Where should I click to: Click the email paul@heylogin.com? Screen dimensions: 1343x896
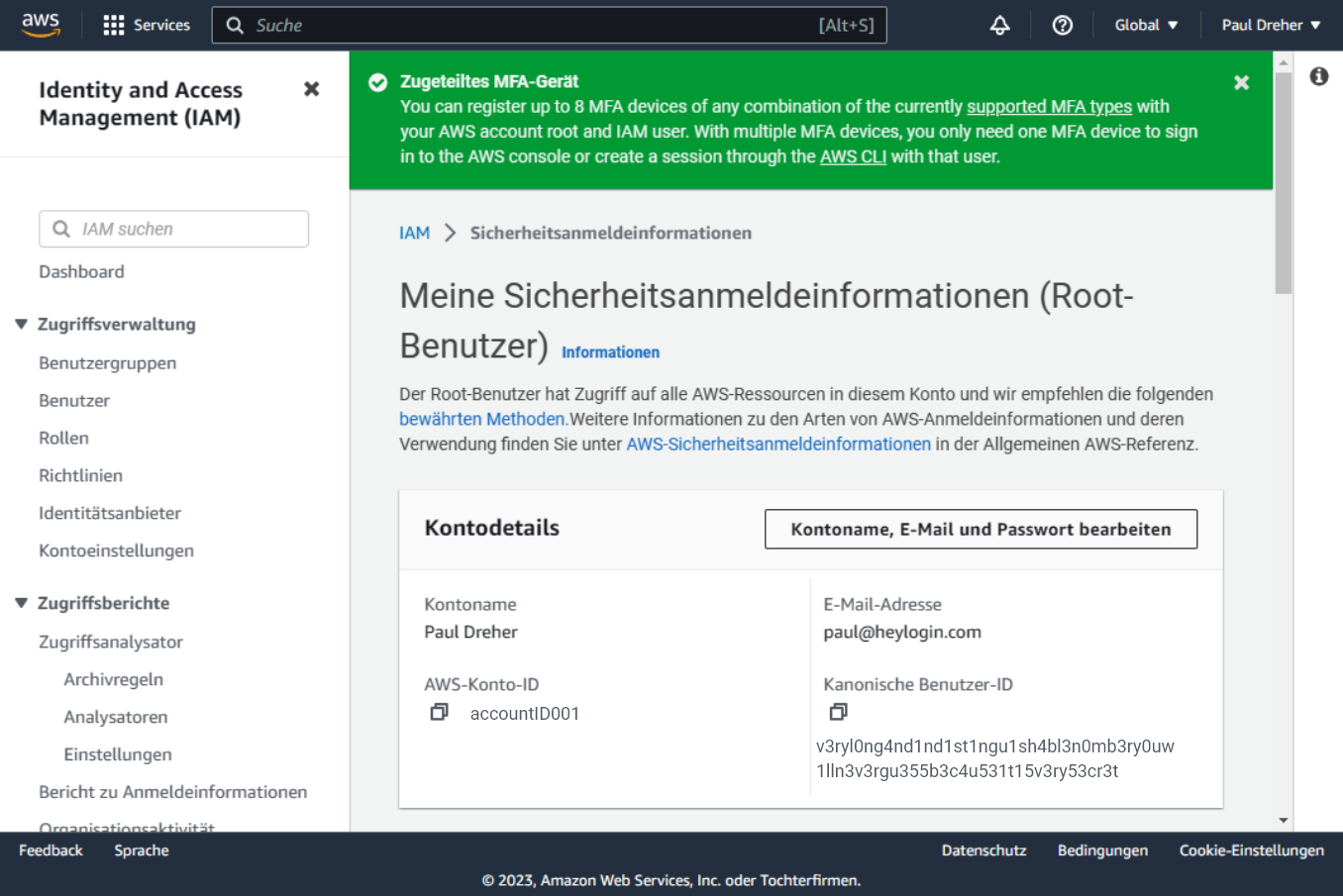[902, 632]
